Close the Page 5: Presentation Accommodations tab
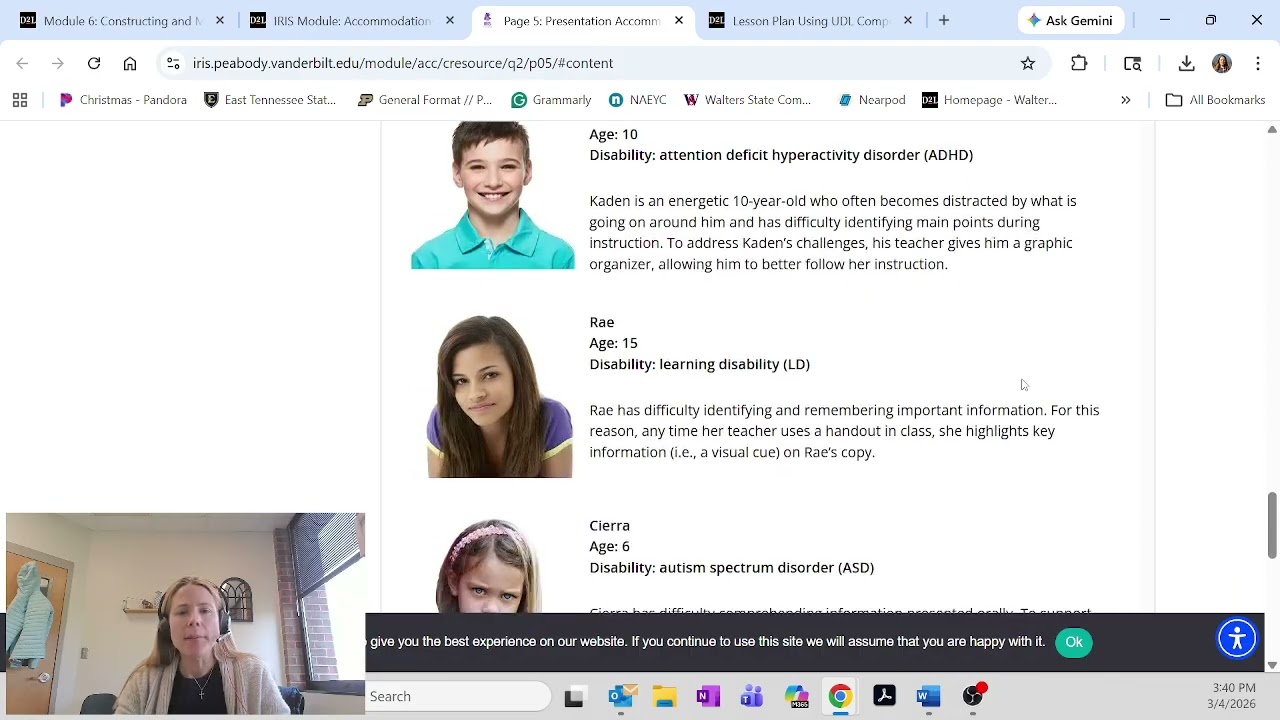Viewport: 1280px width, 720px height. [679, 20]
